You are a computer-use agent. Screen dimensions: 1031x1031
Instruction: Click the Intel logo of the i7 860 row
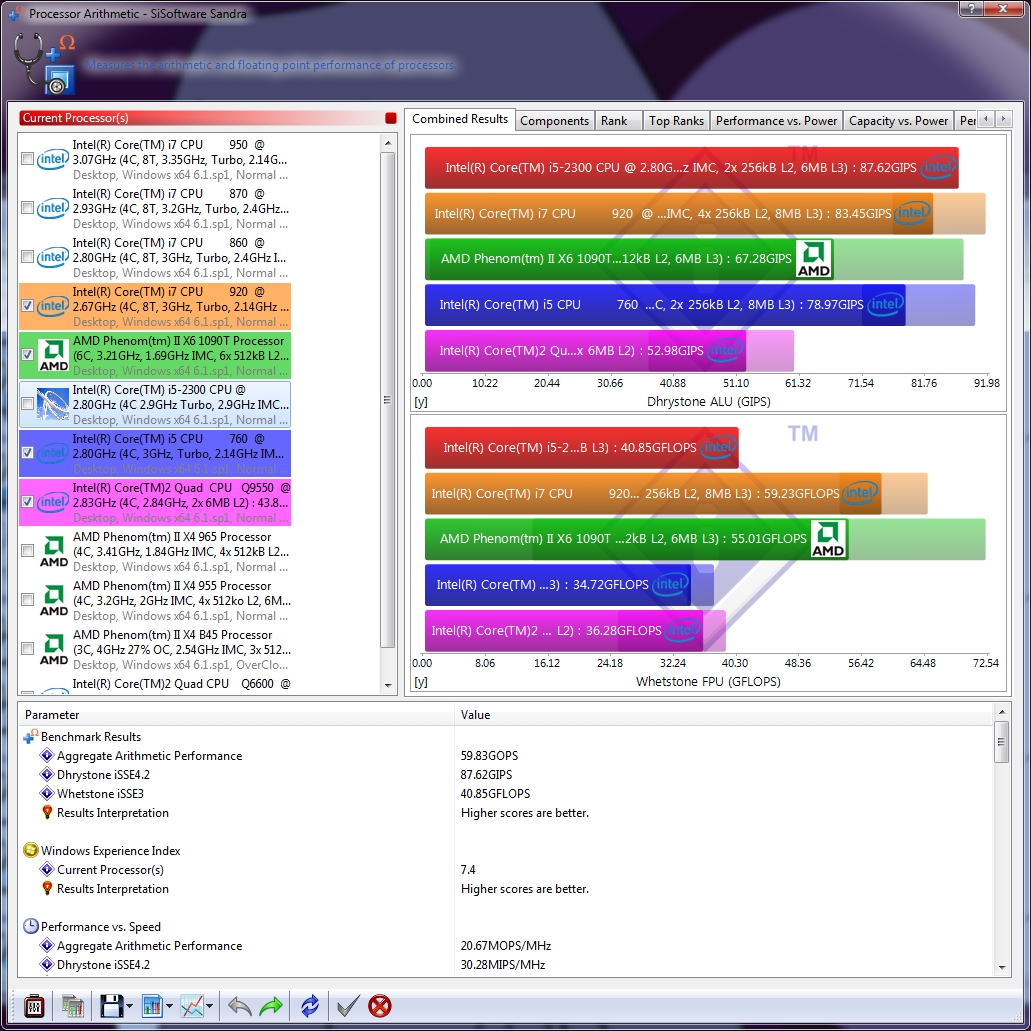click(x=53, y=257)
